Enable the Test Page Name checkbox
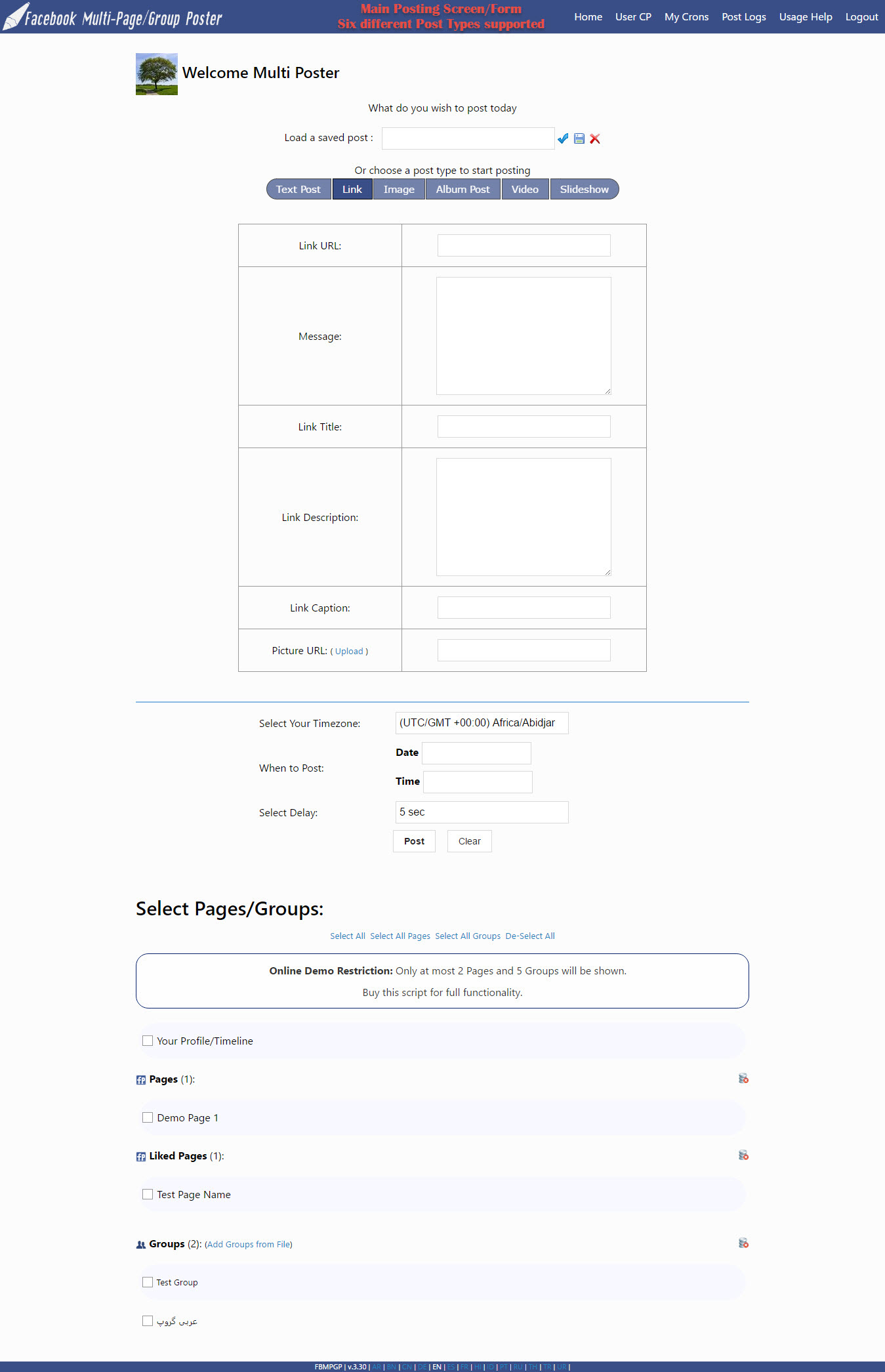The image size is (885, 1372). pyautogui.click(x=148, y=1194)
